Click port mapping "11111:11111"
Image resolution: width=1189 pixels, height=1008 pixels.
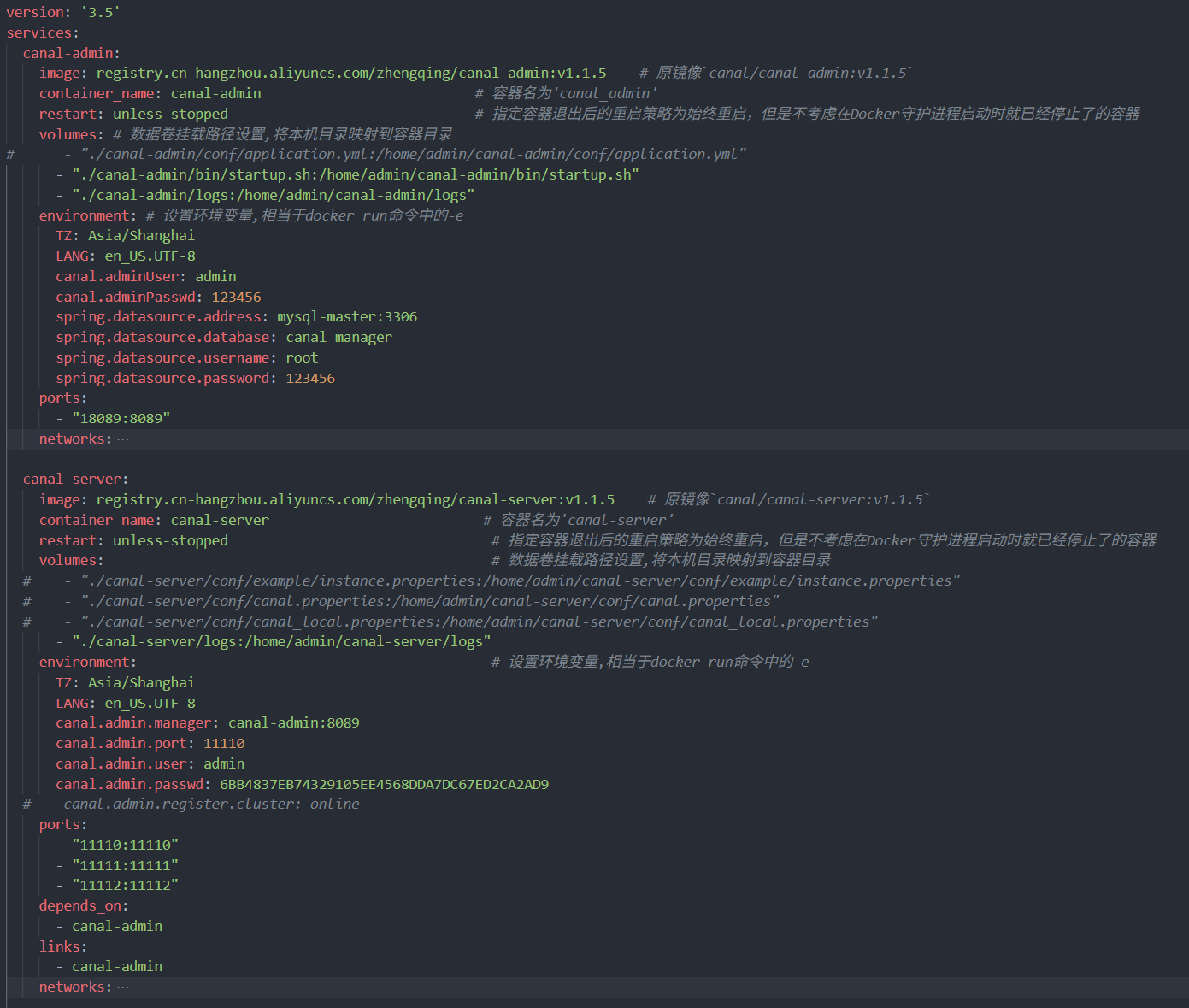126,866
